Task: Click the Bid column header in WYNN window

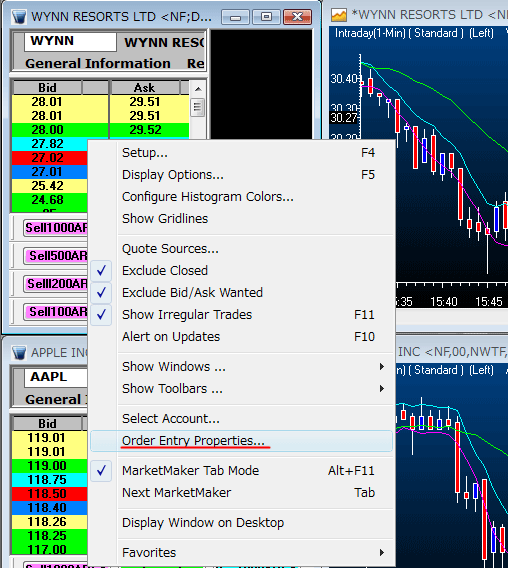Action: (47, 88)
